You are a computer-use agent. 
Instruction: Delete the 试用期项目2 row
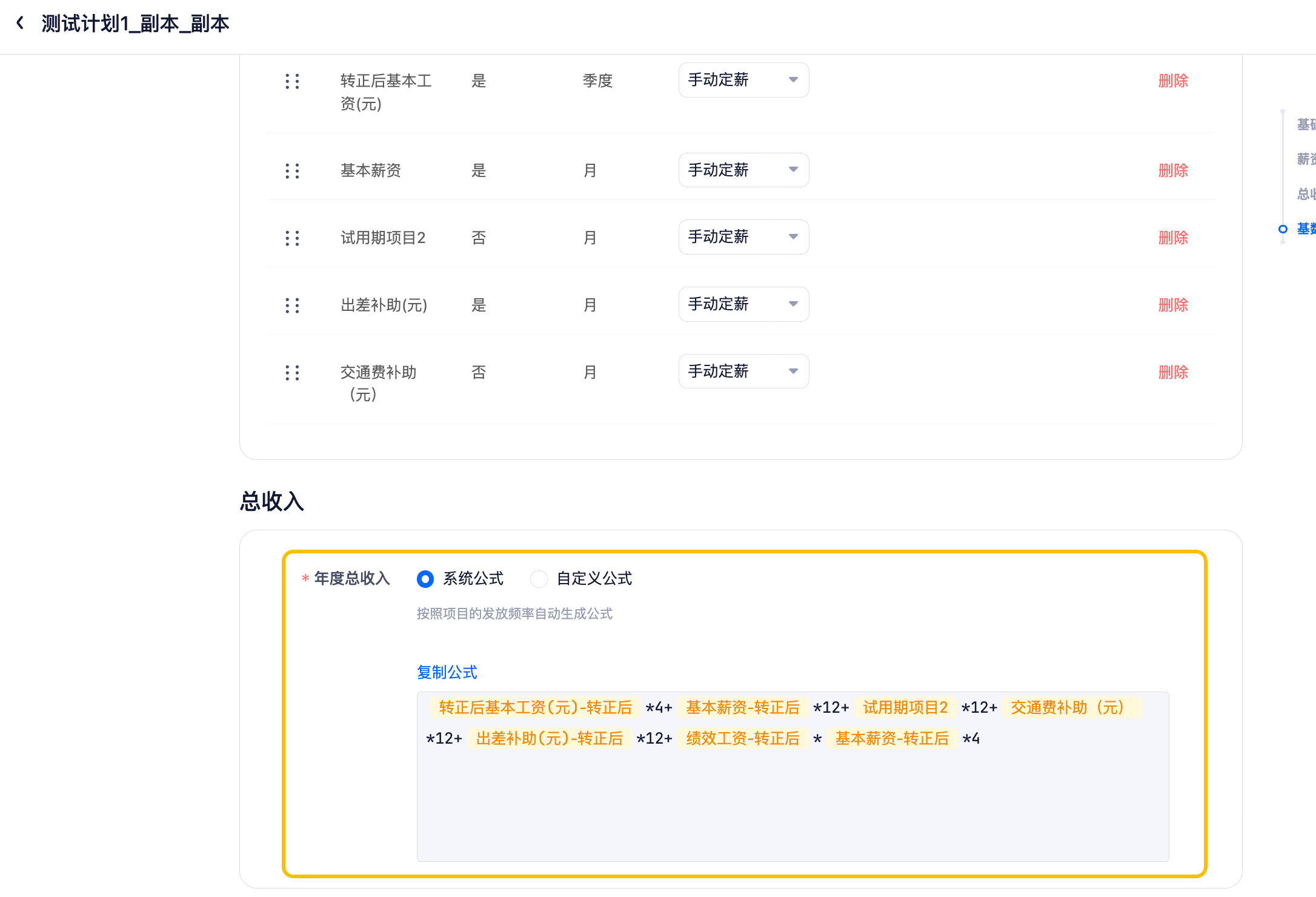[1173, 238]
